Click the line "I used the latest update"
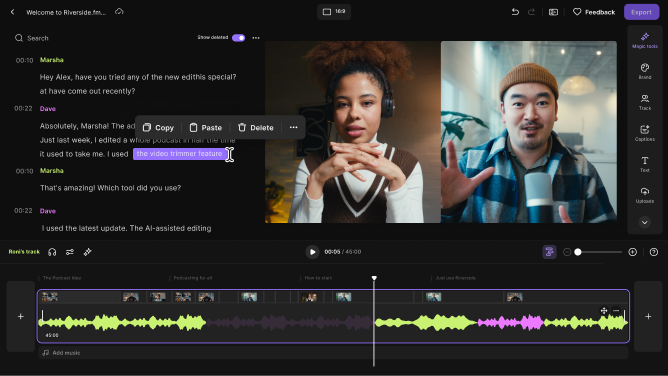 [127, 228]
